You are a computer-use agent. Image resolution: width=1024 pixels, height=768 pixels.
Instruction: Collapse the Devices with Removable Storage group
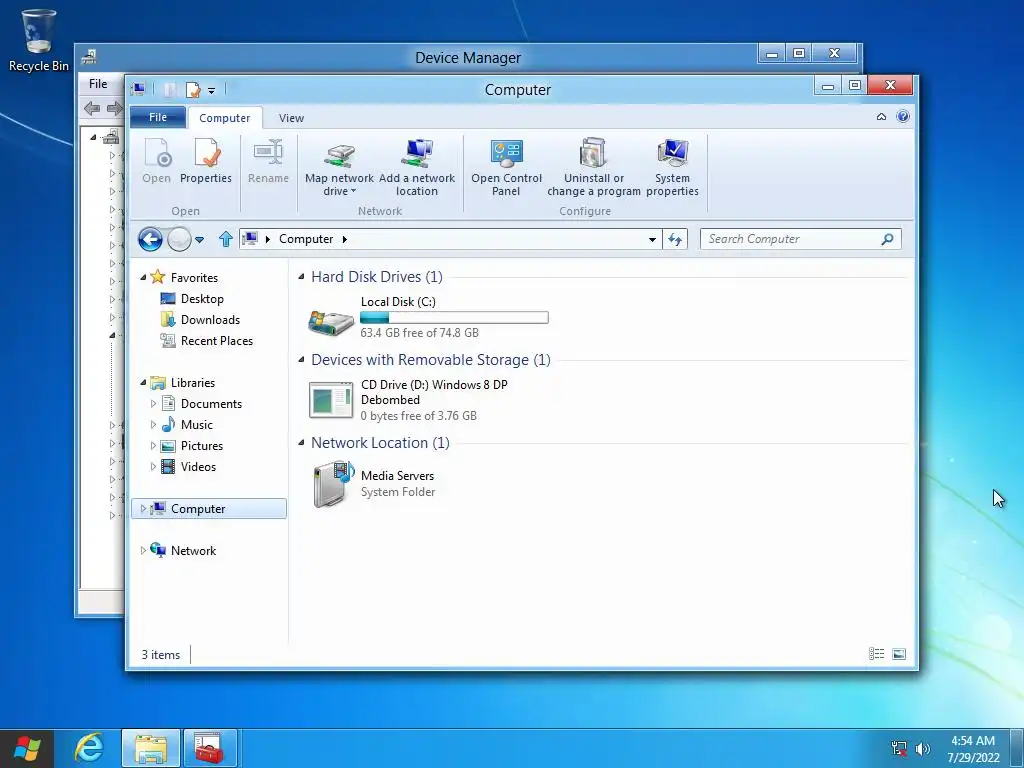301,360
